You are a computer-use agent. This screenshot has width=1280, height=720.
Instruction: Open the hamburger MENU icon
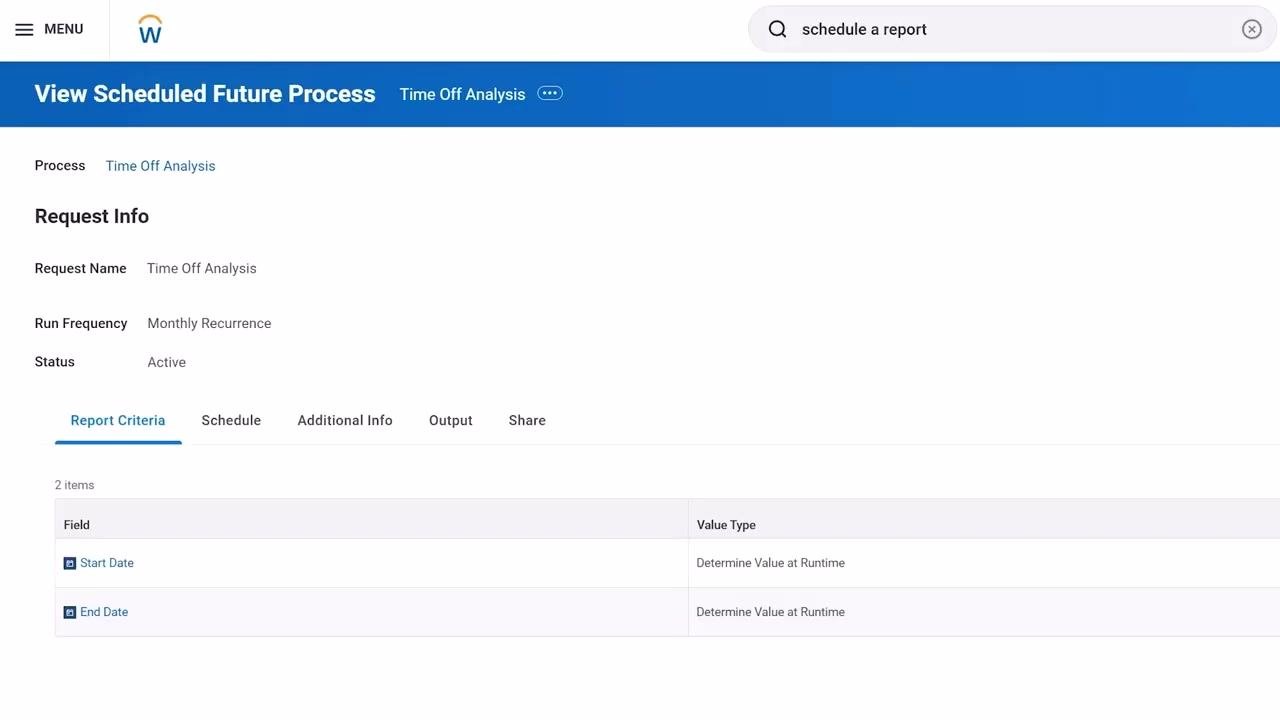point(24,30)
